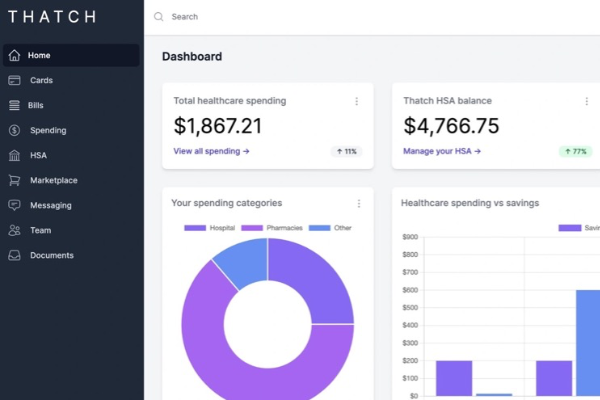Open Thatch HSA balance card options menu

587,101
